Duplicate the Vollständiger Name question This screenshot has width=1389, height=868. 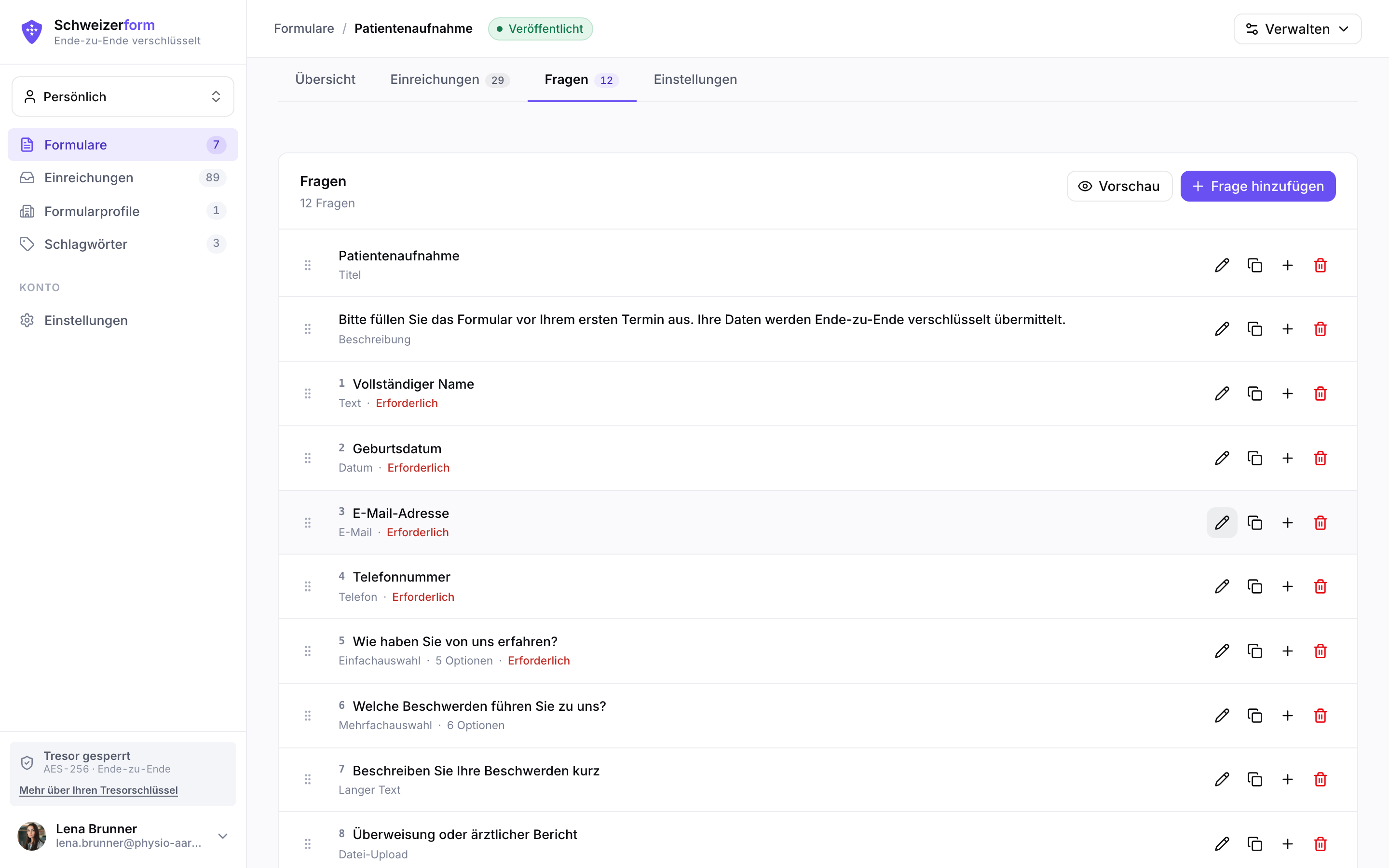pos(1255,393)
